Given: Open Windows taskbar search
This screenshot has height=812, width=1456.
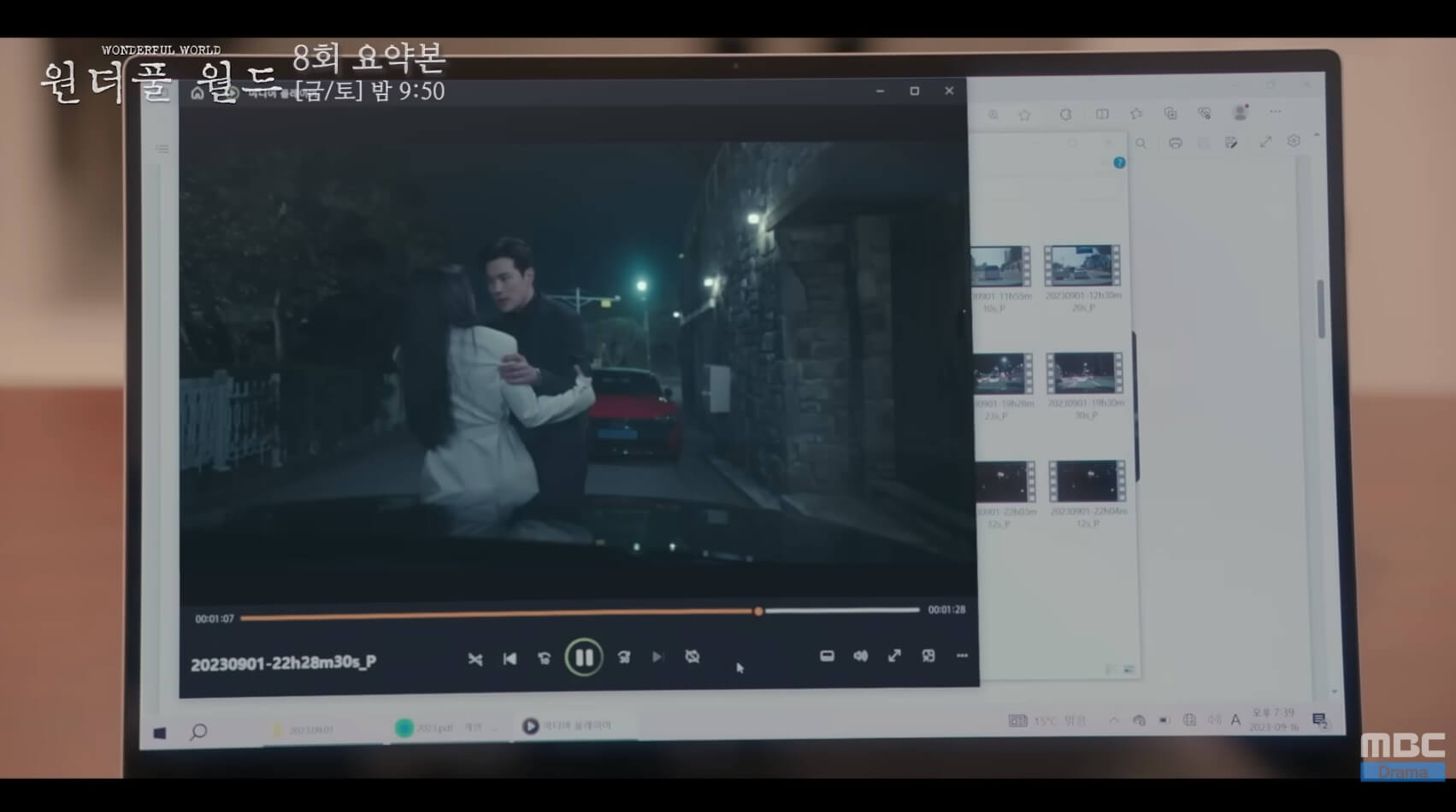Looking at the screenshot, I should click(x=198, y=732).
